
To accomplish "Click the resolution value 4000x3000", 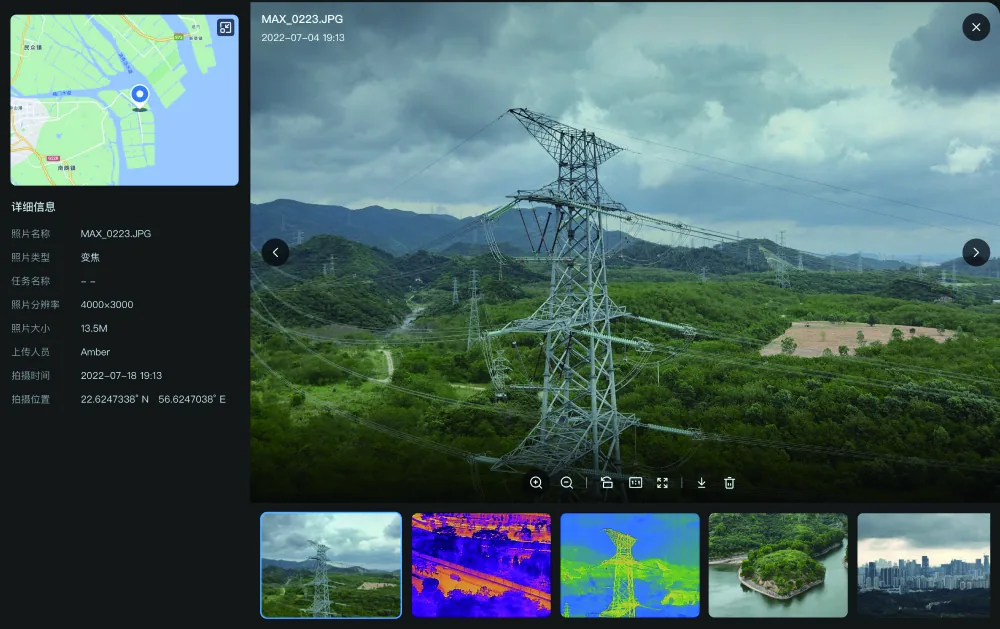I will [x=107, y=305].
